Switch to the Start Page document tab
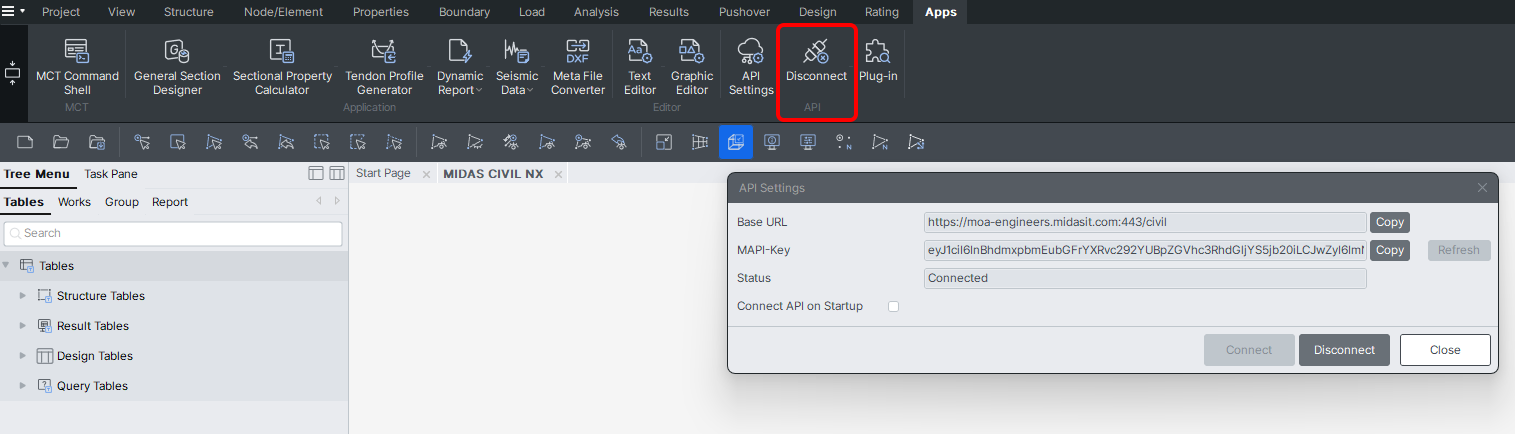Screen dimensions: 1515x434 [x=383, y=173]
